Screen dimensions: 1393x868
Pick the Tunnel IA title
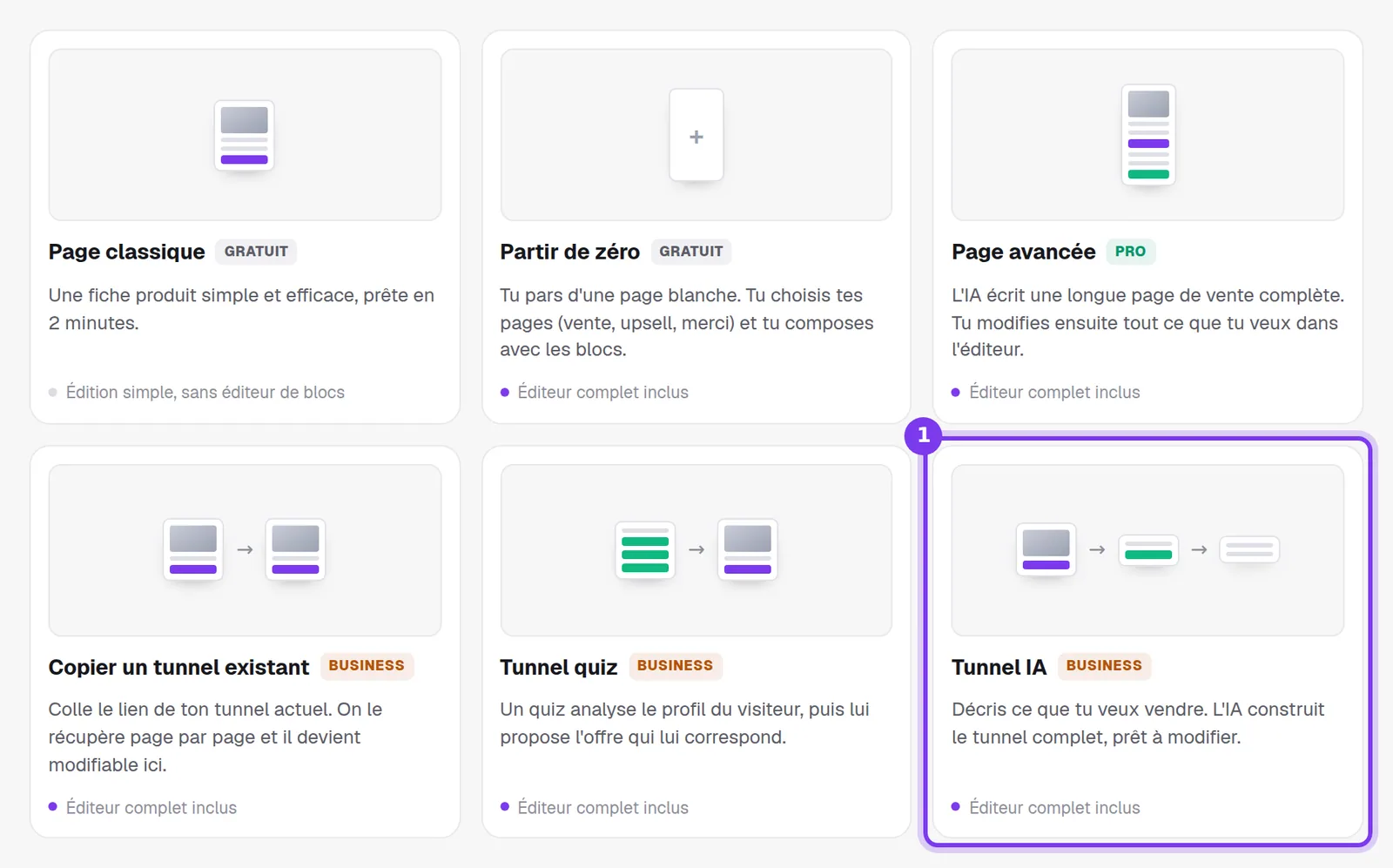click(999, 667)
